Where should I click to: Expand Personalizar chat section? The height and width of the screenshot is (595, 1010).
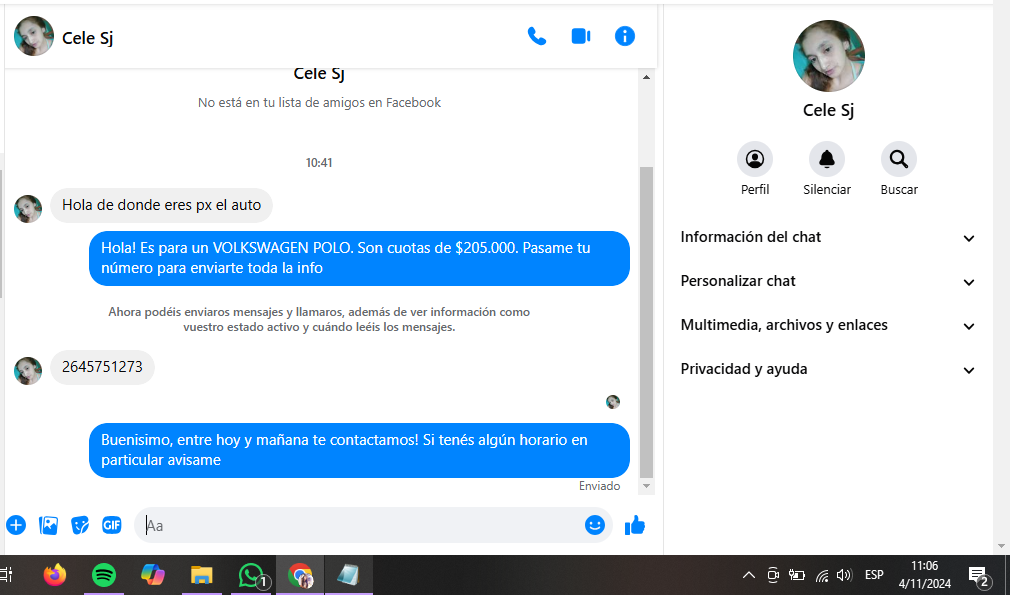click(x=827, y=281)
